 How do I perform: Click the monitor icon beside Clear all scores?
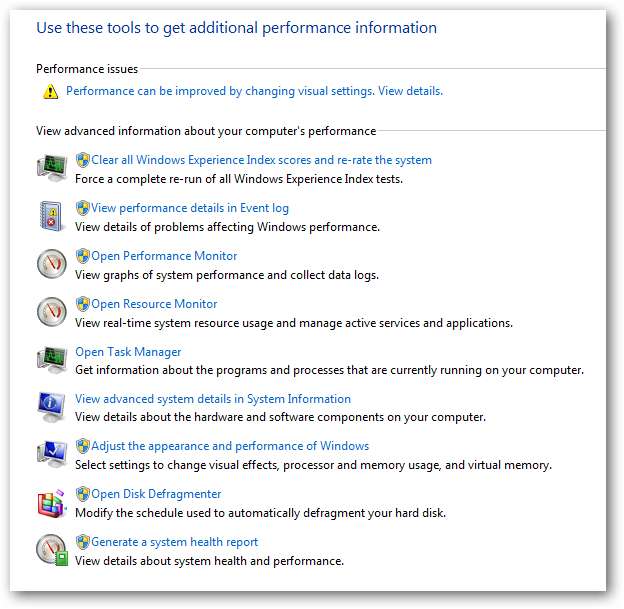52,168
